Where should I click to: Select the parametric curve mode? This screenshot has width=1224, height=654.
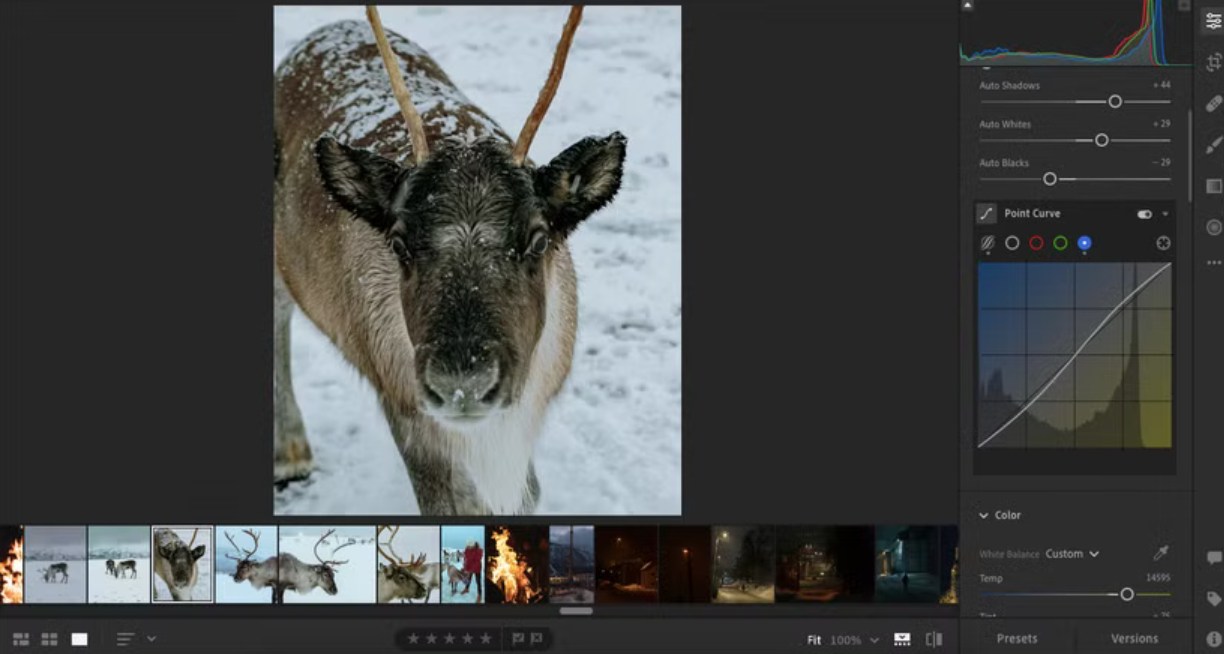[x=987, y=243]
